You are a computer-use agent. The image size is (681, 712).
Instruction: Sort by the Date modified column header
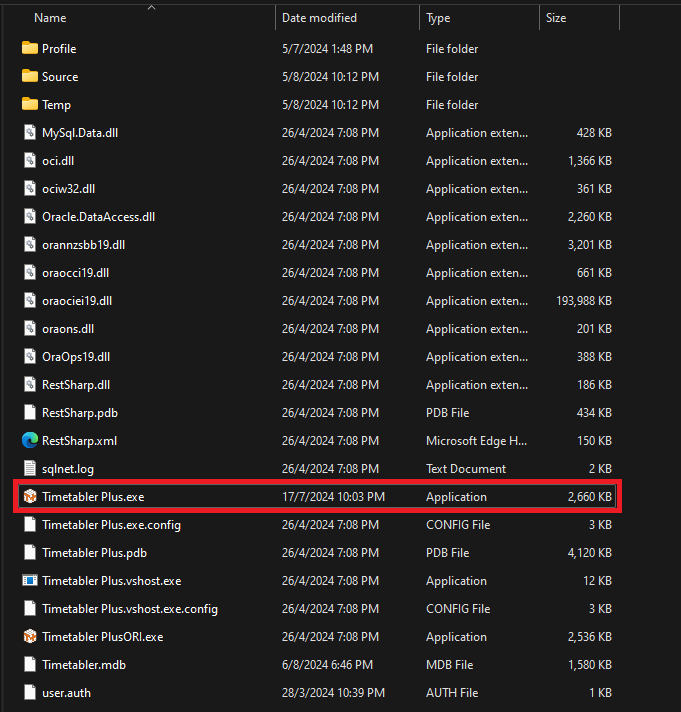point(321,18)
